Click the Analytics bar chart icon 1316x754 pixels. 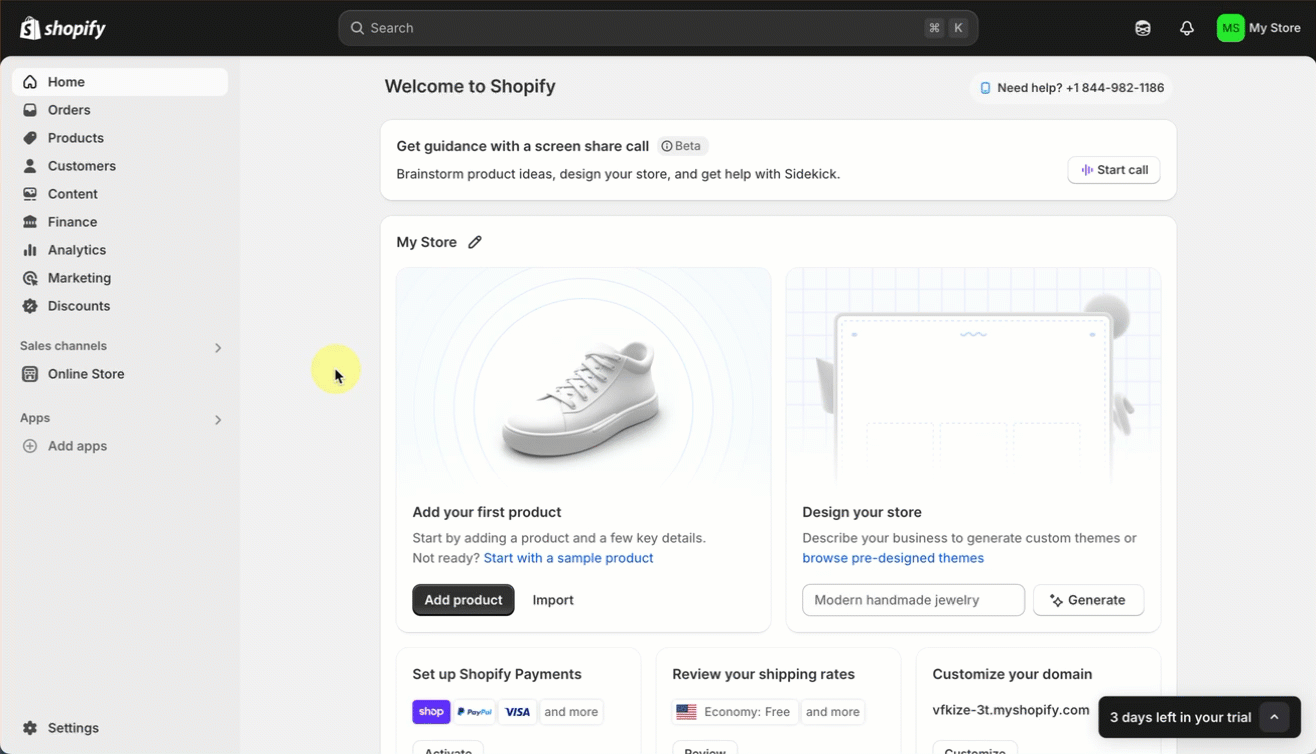pos(30,250)
